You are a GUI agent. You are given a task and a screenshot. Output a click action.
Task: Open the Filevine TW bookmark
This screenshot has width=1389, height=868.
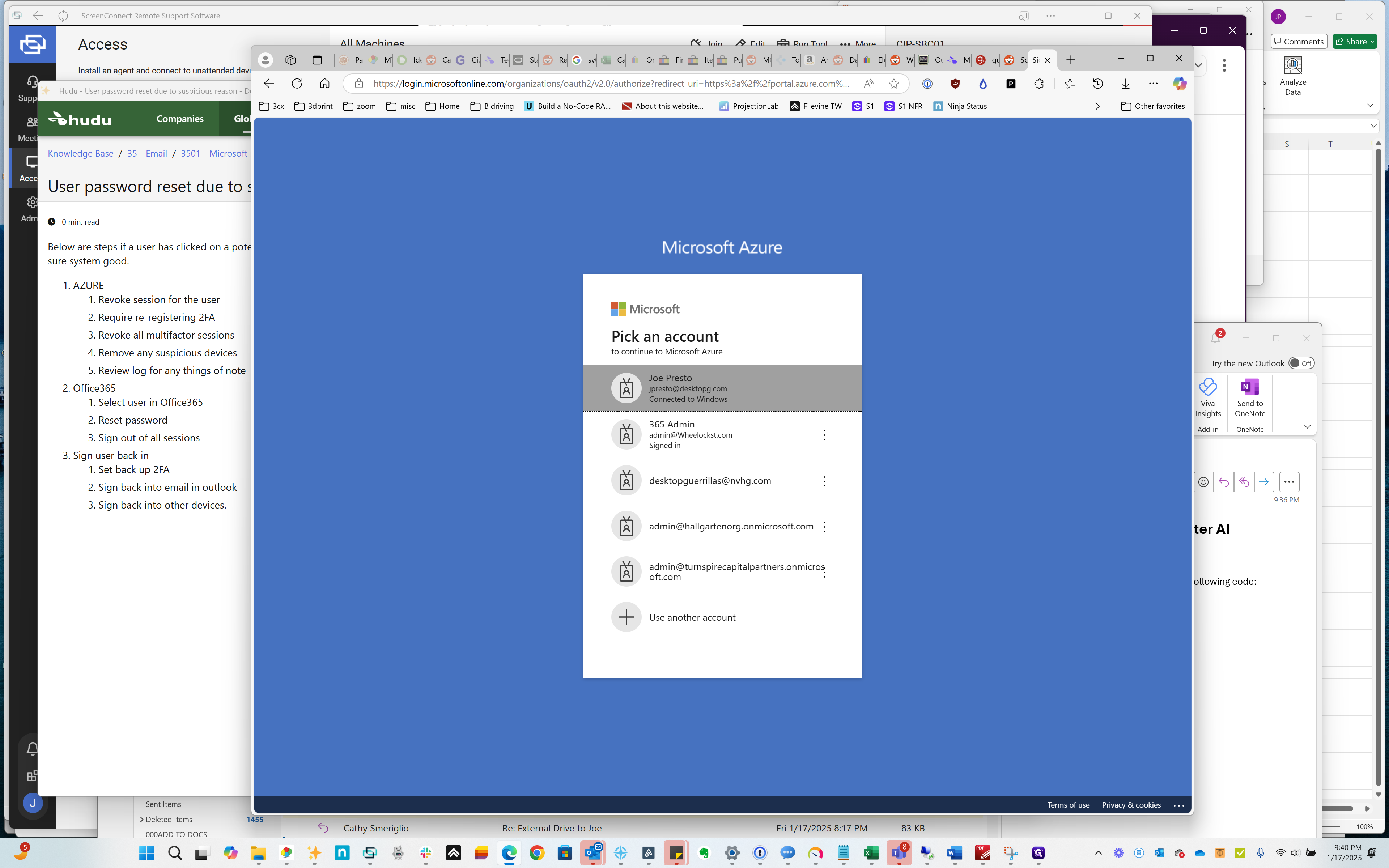click(816, 106)
